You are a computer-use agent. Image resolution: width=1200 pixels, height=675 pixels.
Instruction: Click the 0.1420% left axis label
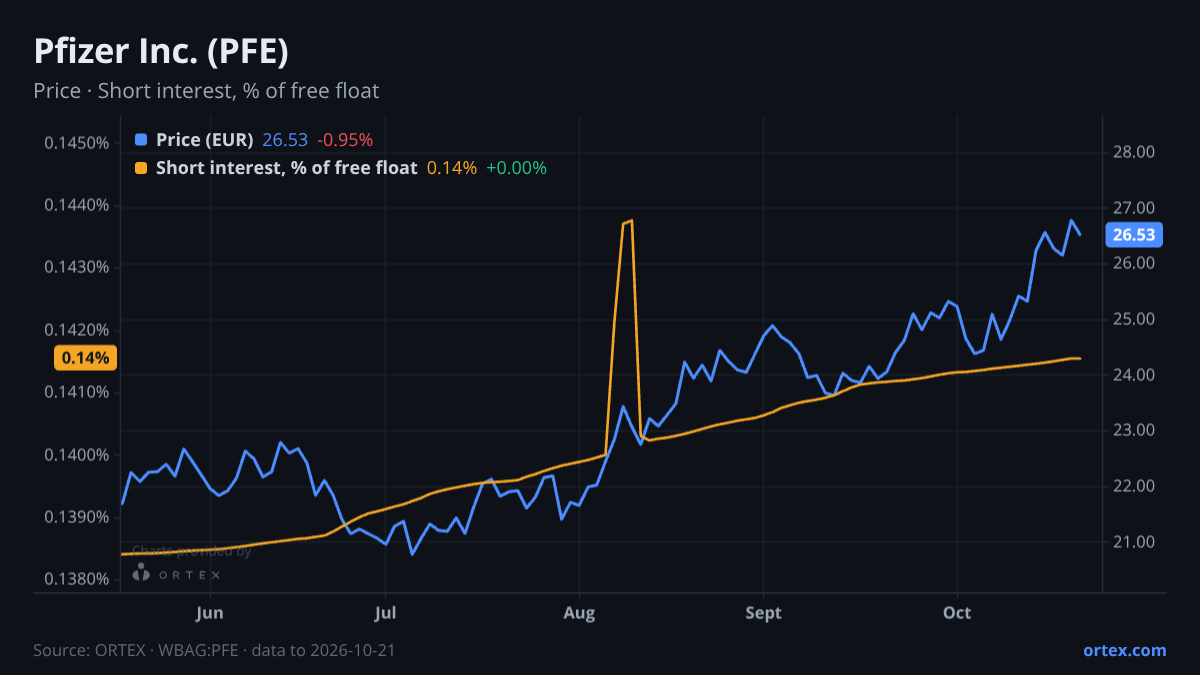pyautogui.click(x=76, y=330)
